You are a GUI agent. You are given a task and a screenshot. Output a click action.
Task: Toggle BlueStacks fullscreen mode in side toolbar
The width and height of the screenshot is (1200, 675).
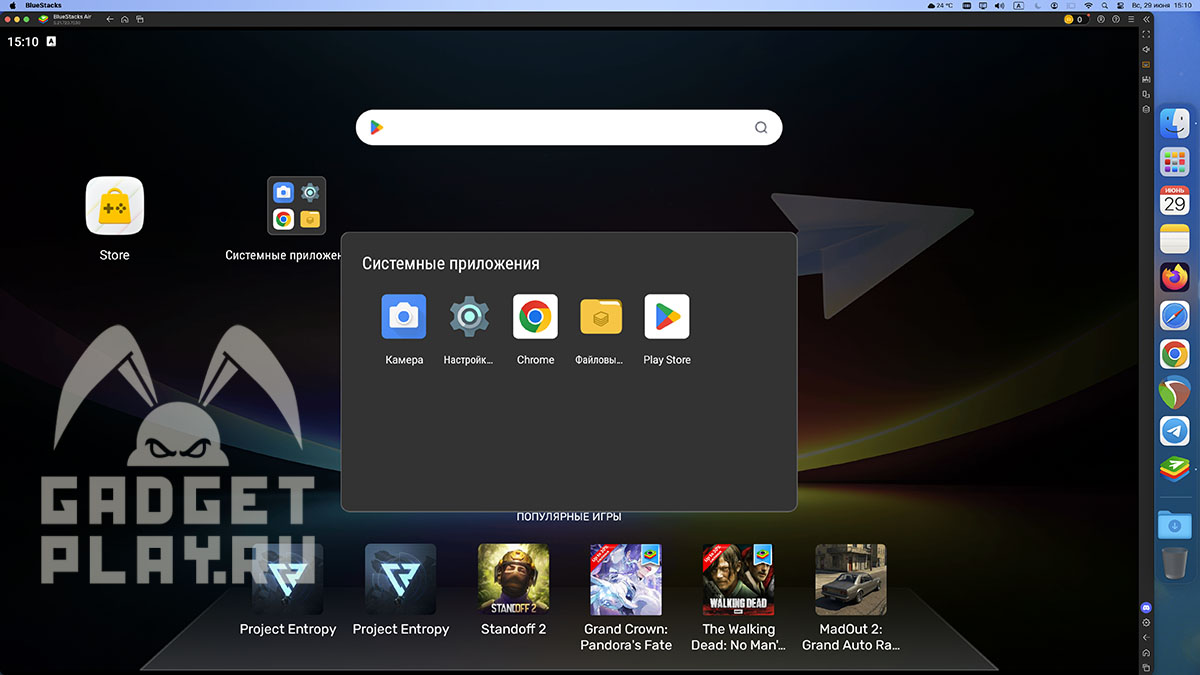[1146, 34]
